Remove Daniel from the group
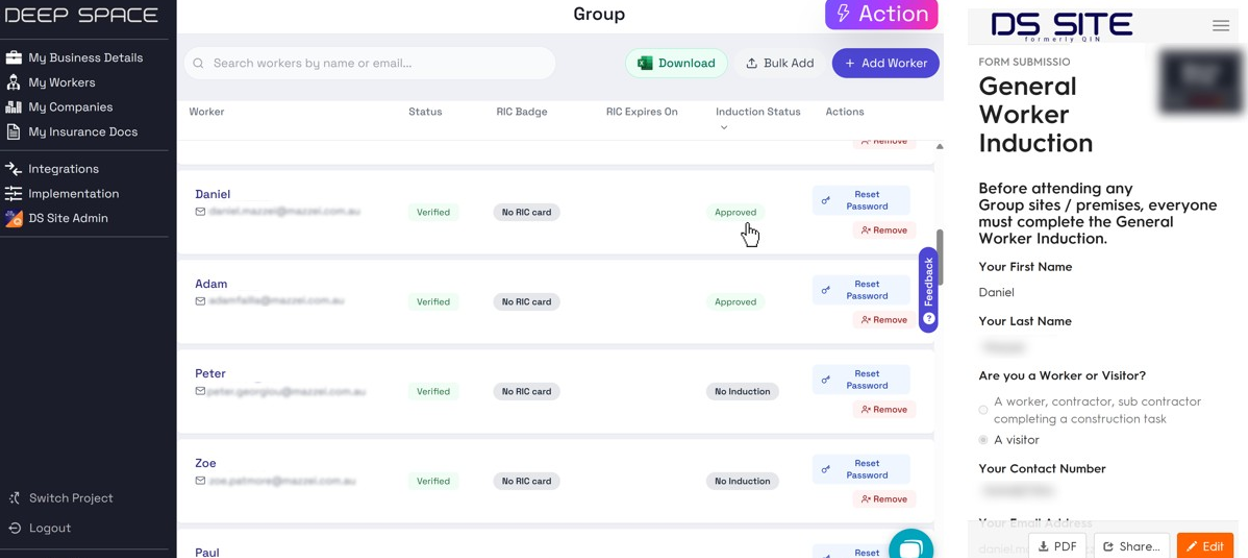 [884, 230]
